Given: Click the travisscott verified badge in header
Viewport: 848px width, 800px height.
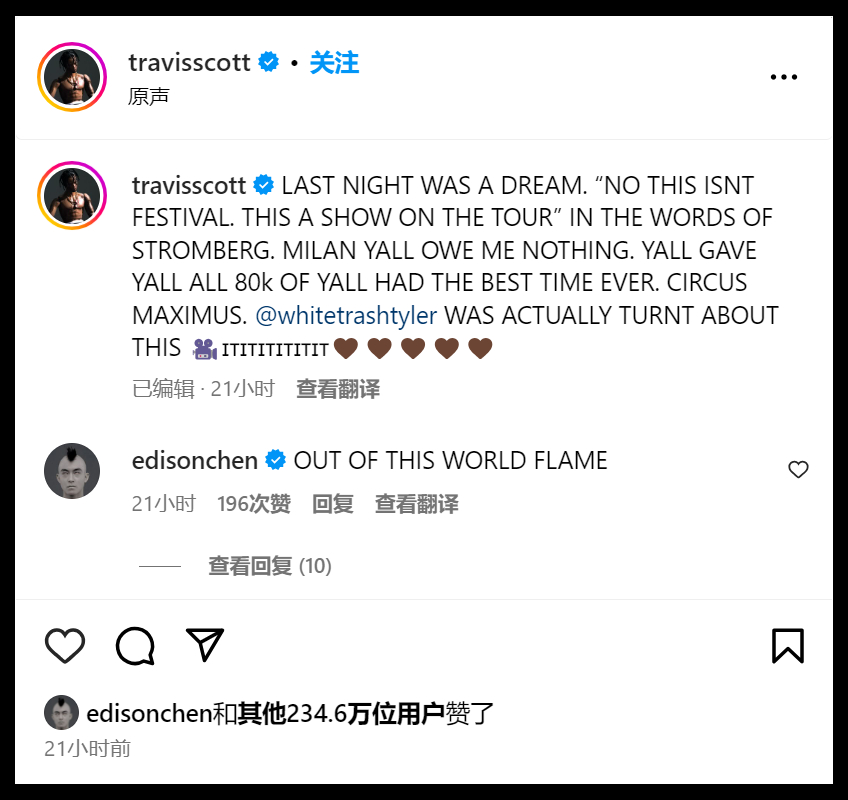Looking at the screenshot, I should (269, 62).
